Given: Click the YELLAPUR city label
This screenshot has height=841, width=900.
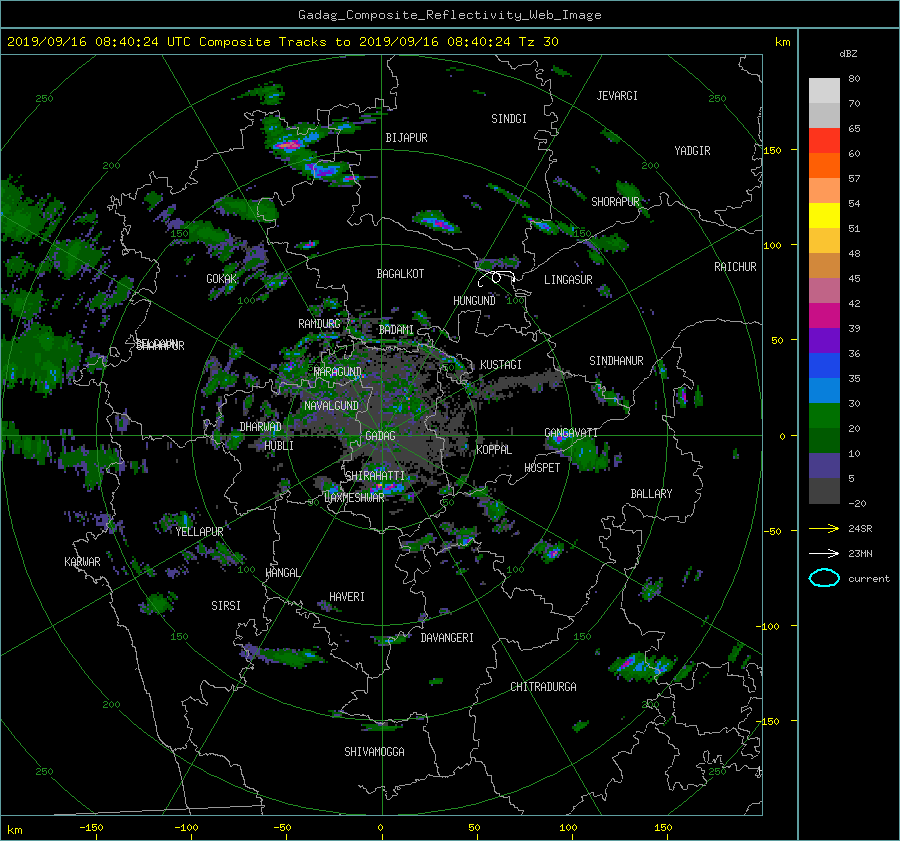Looking at the screenshot, I should tap(199, 532).
